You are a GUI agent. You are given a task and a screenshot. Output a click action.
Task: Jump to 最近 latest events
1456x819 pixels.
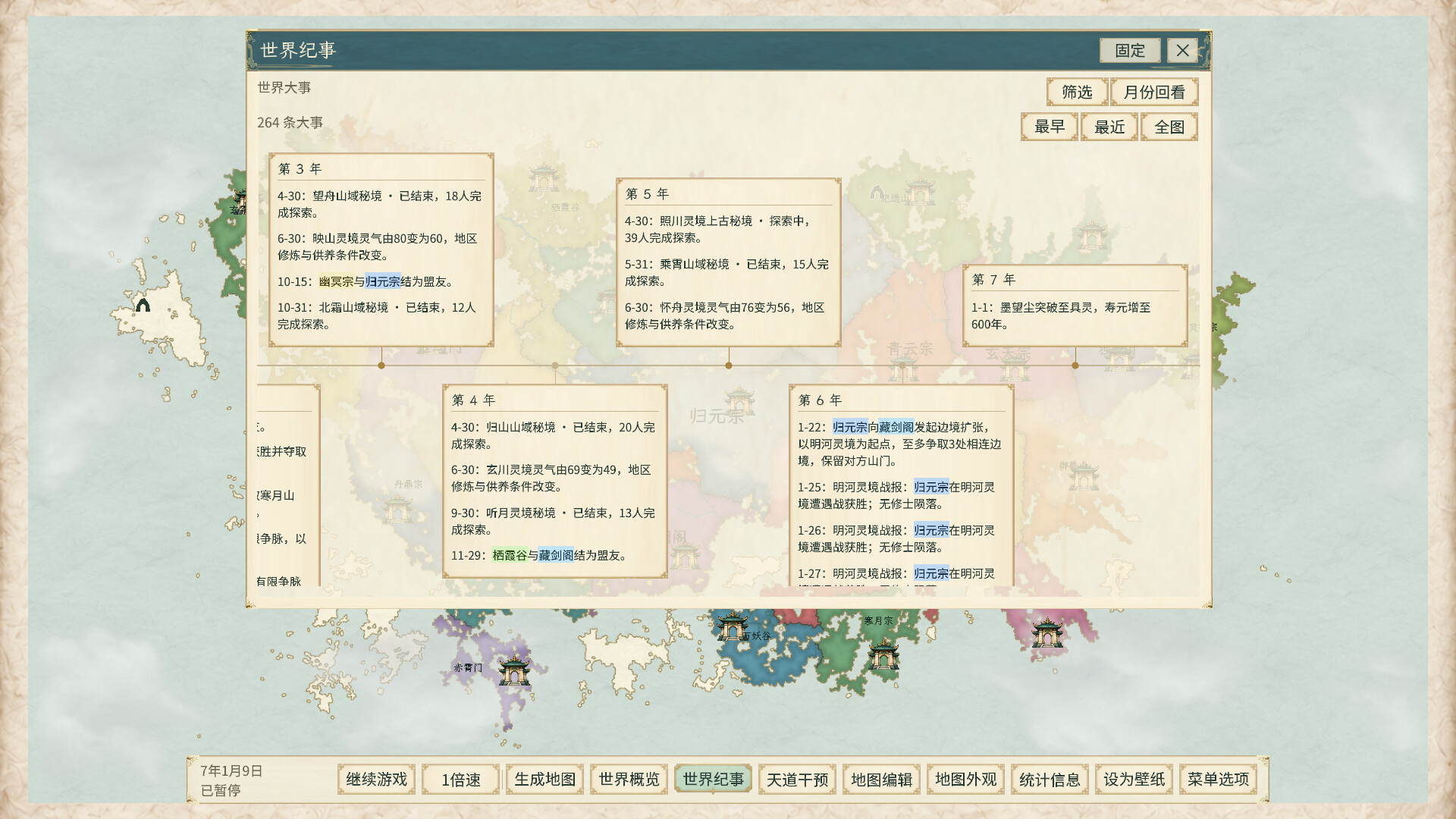[x=1109, y=127]
